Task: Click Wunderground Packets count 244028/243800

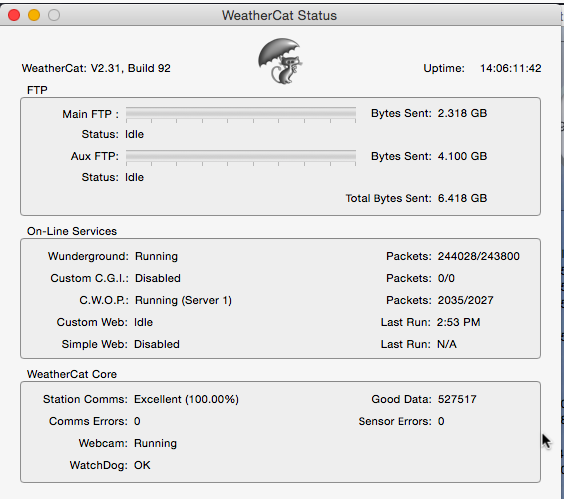Action: click(478, 256)
